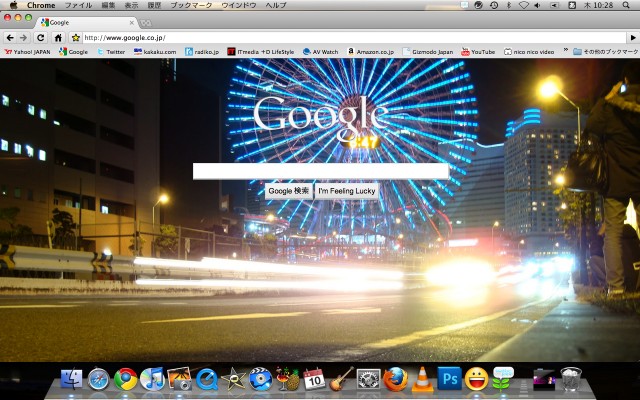The image size is (640, 400).
Task: Open the Google bookmark in bookmarks bar
Action: 73,52
